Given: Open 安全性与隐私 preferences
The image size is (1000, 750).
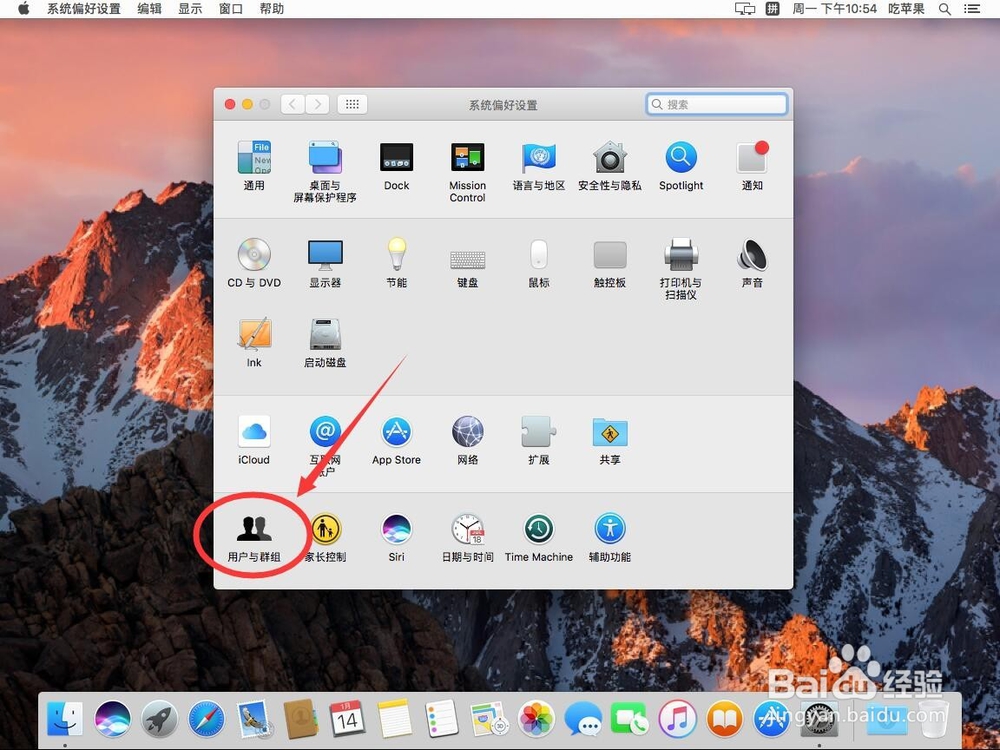Looking at the screenshot, I should click(x=610, y=165).
